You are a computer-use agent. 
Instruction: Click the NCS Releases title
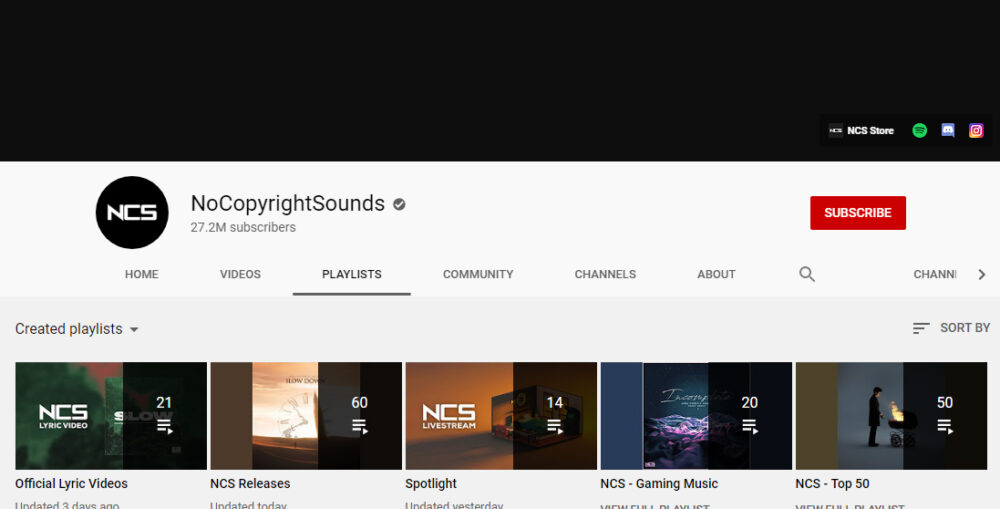point(250,483)
